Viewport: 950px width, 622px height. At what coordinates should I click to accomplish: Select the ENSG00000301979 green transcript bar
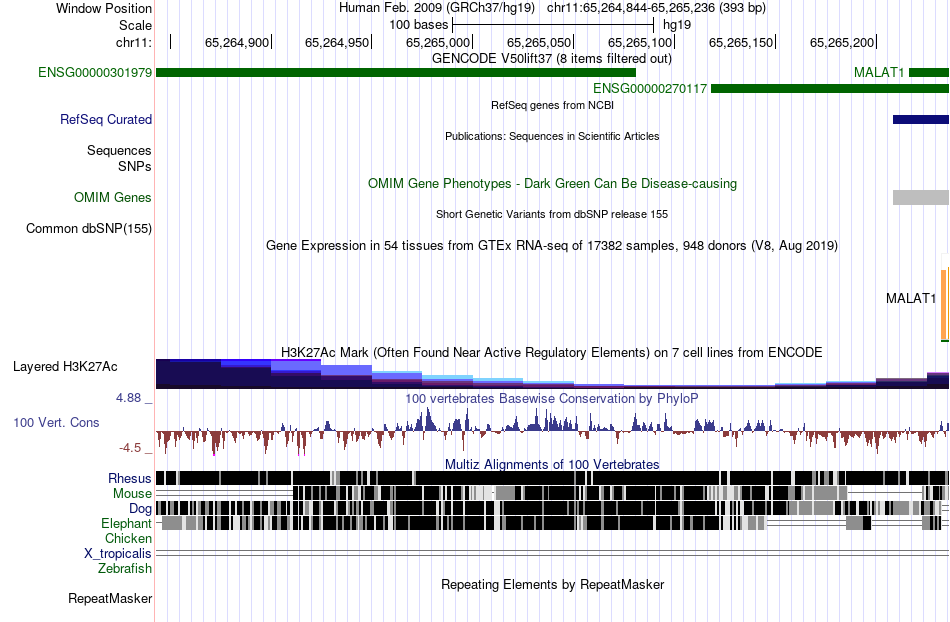coord(396,73)
